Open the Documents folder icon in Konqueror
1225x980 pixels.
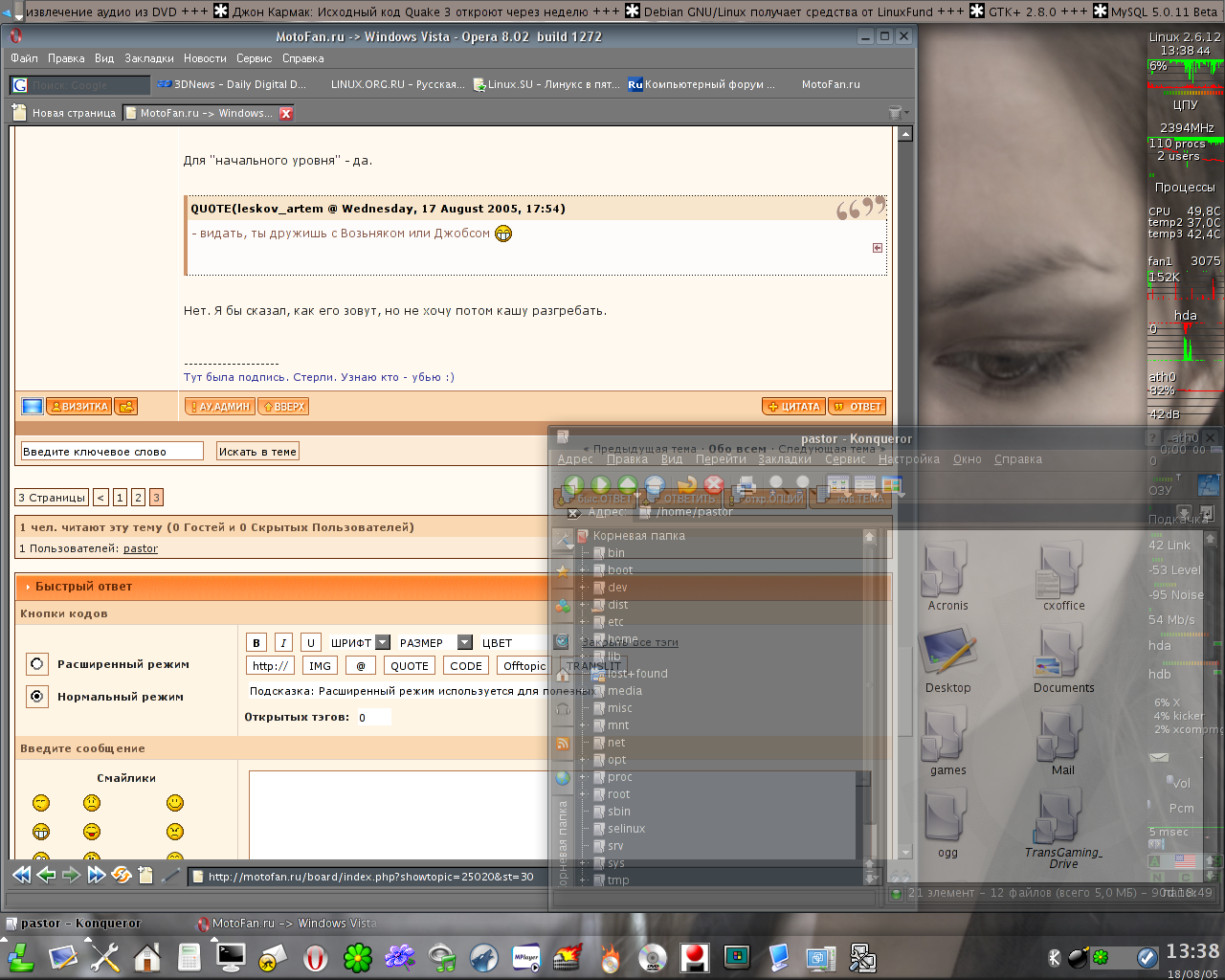(x=1062, y=660)
